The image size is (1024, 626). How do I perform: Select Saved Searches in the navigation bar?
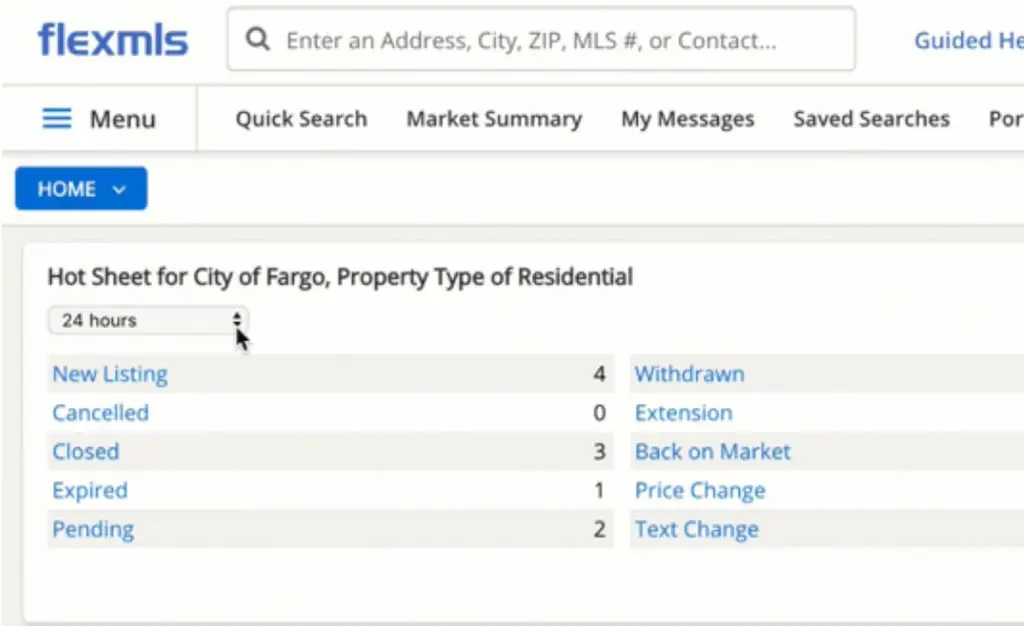click(871, 119)
